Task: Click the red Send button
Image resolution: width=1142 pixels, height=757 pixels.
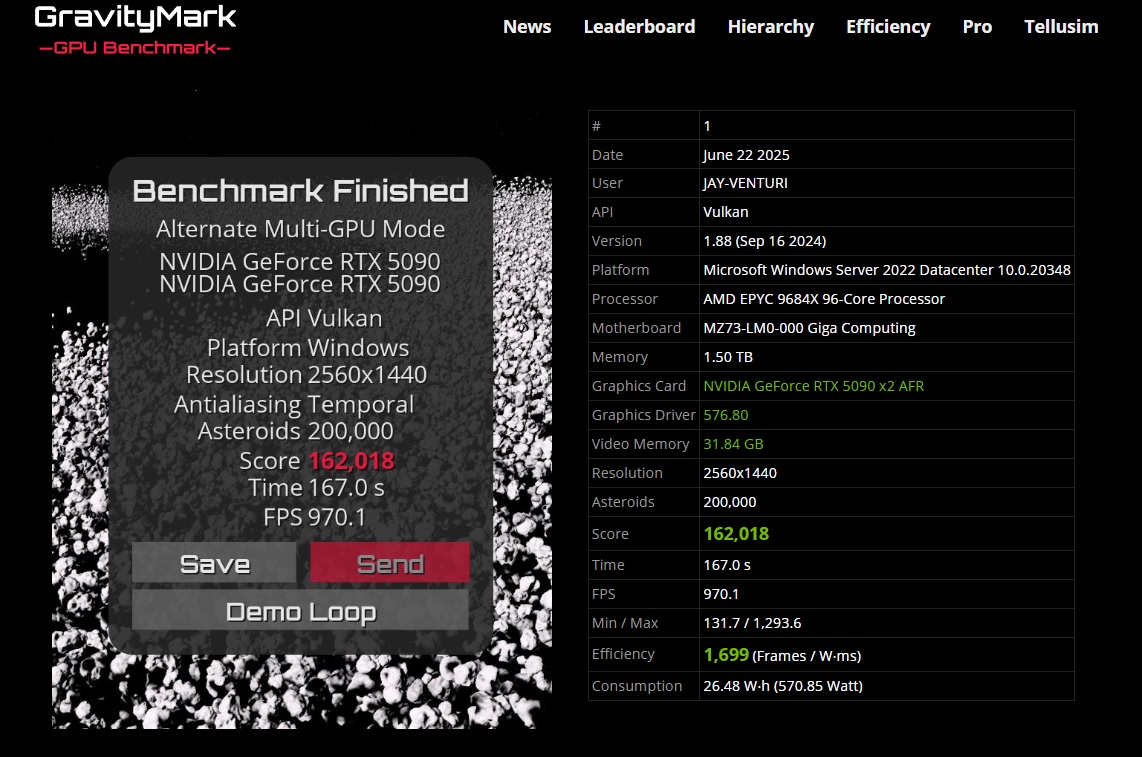Action: [x=390, y=563]
